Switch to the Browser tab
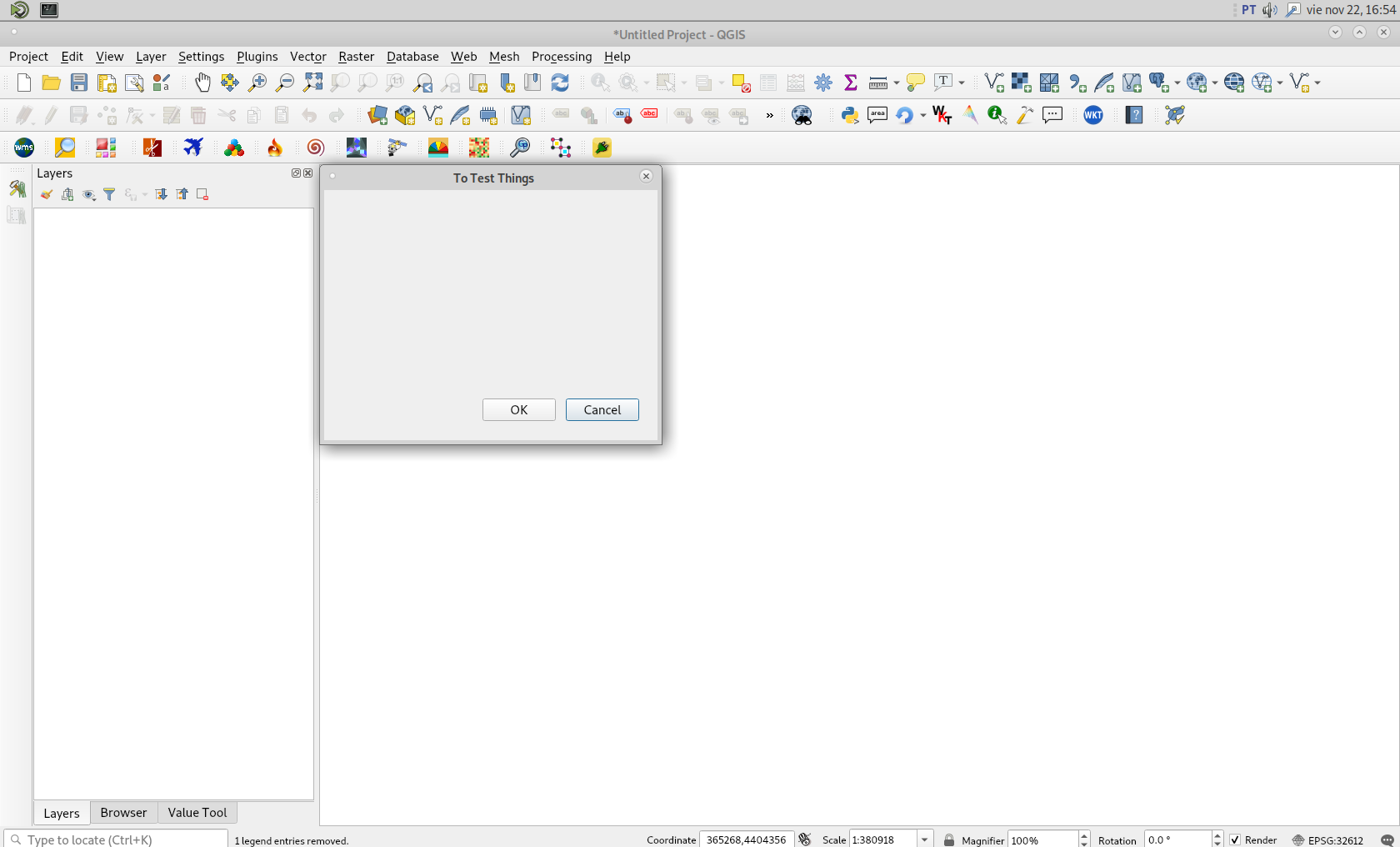The image size is (1400, 847). pyautogui.click(x=123, y=813)
